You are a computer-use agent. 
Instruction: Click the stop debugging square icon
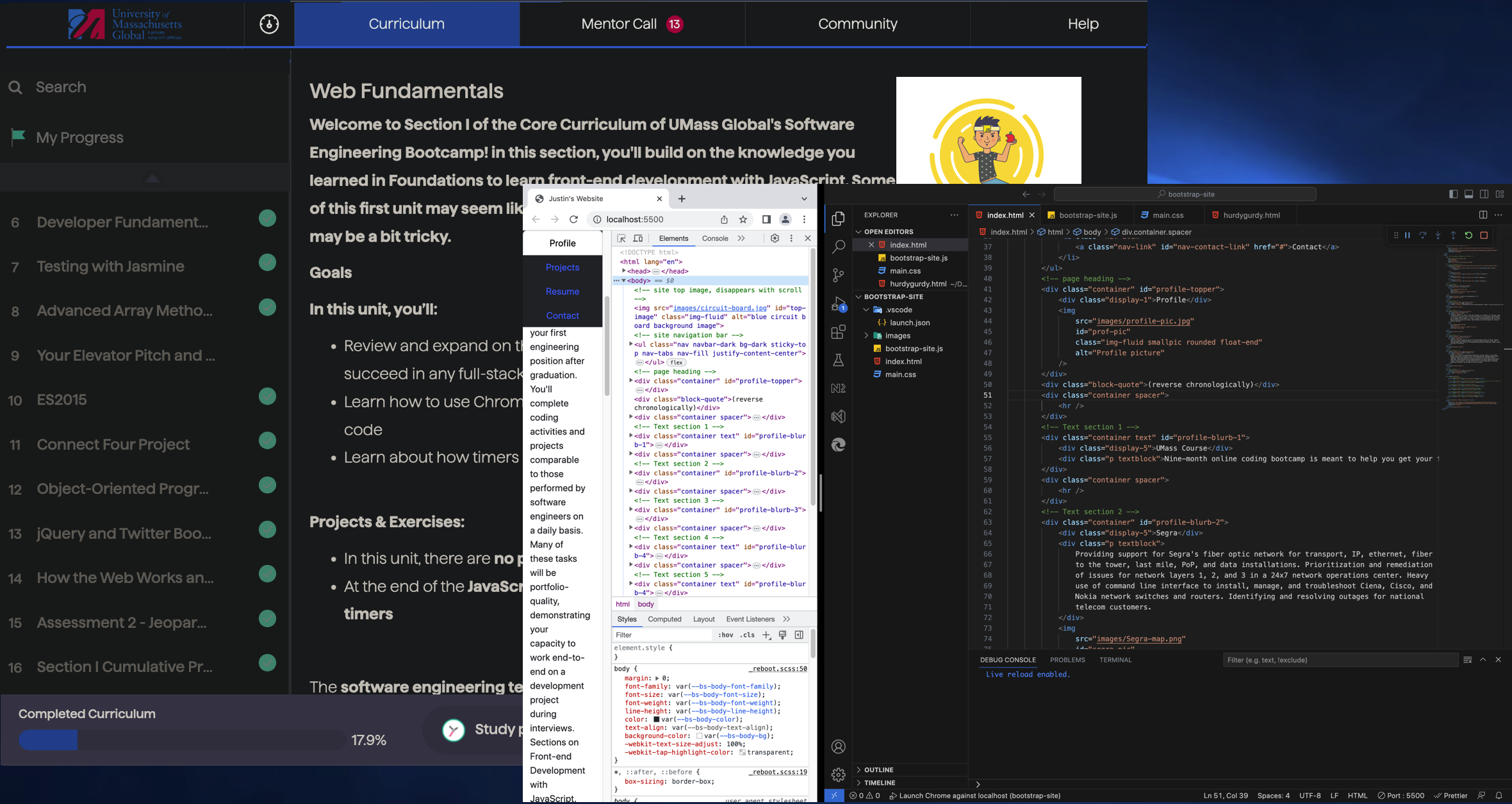click(x=1484, y=236)
